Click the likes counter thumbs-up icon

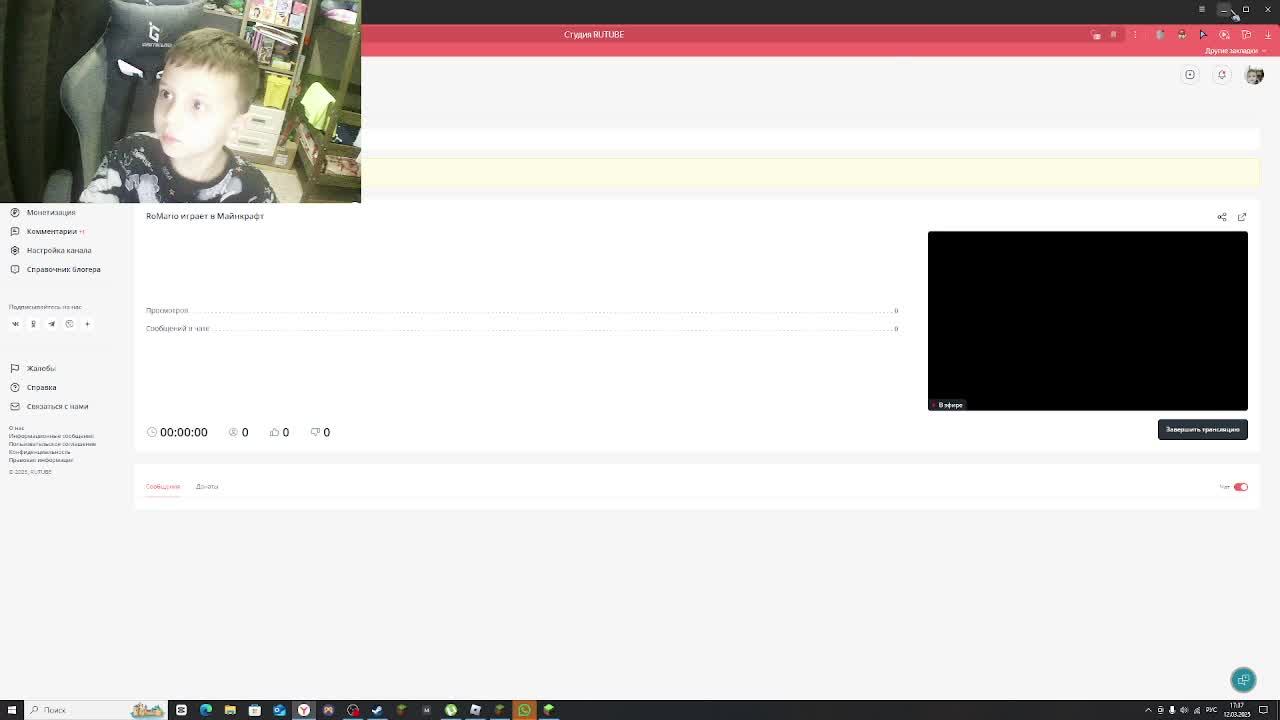click(x=274, y=432)
